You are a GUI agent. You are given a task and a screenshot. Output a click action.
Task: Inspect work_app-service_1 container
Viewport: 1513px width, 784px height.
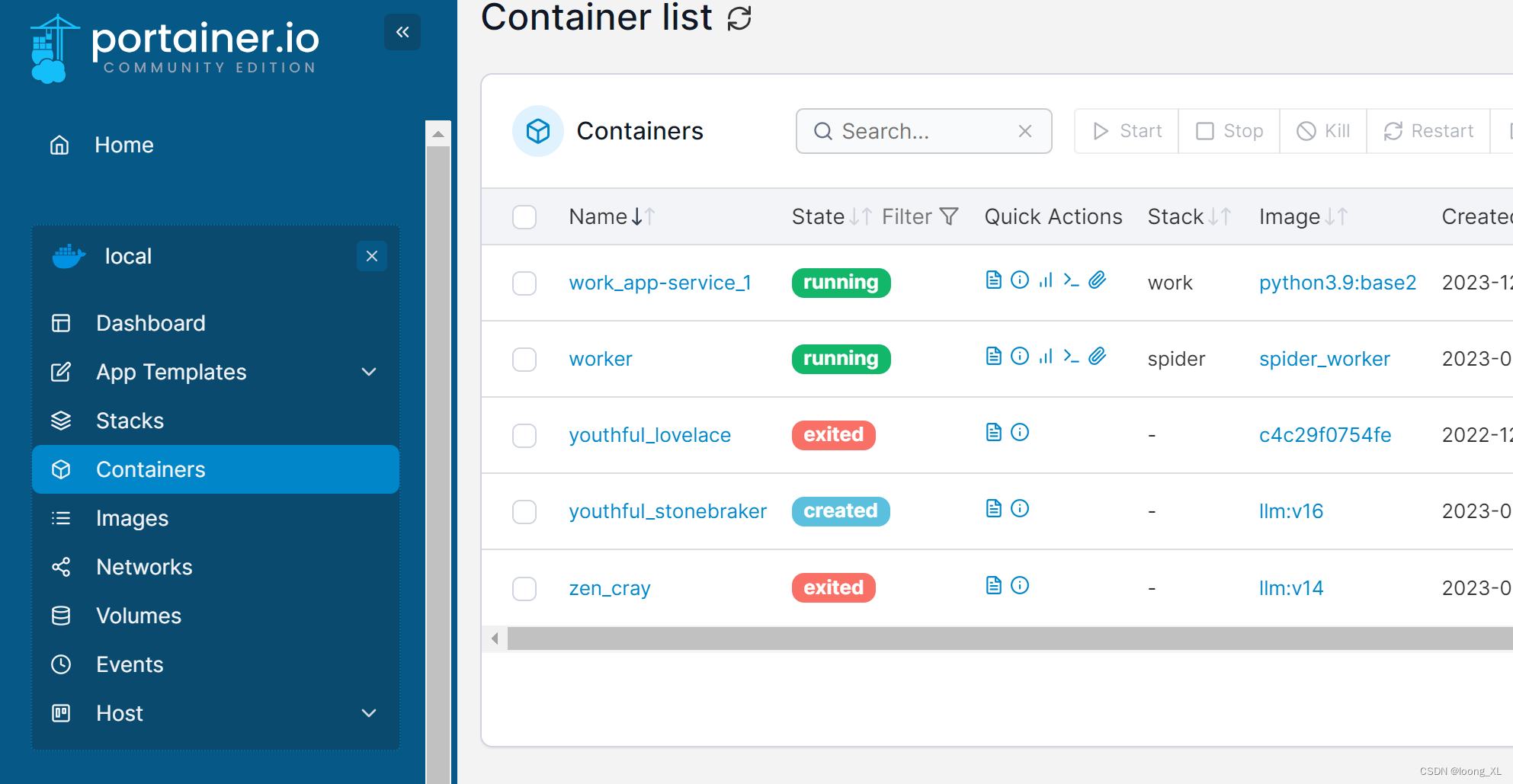pyautogui.click(x=1020, y=280)
